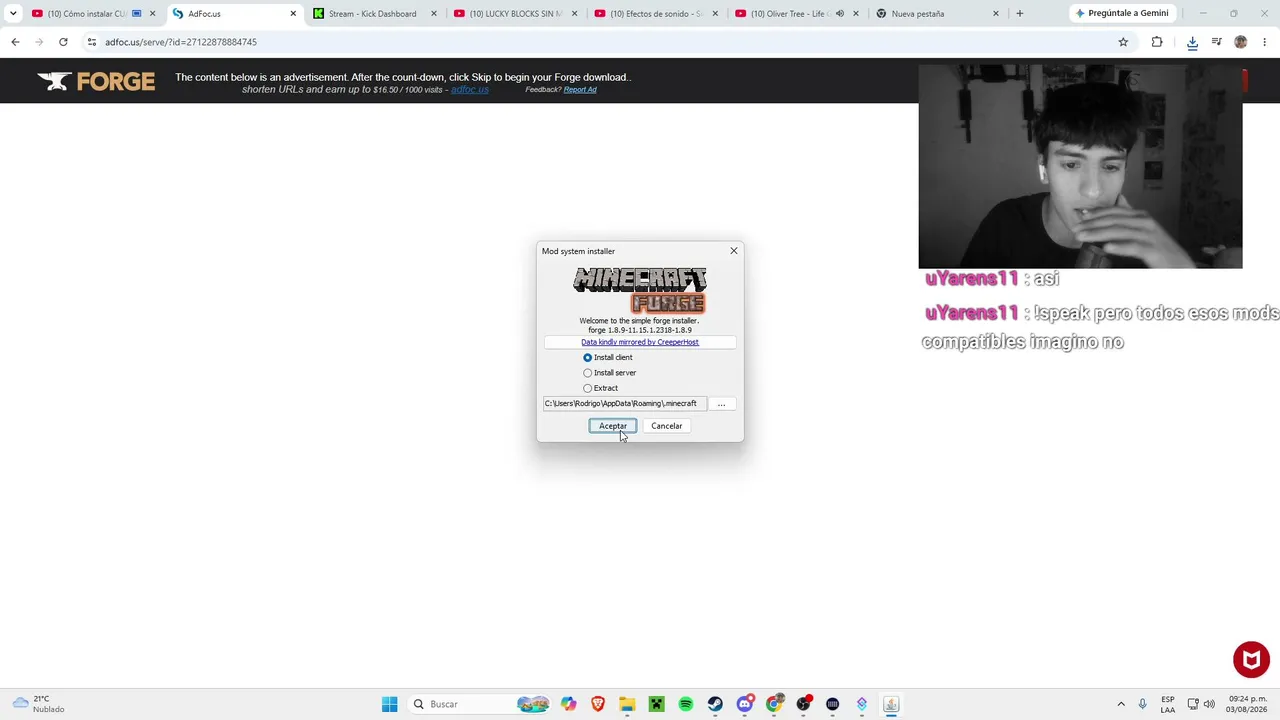Reload the page with the refresh icon

(63, 42)
